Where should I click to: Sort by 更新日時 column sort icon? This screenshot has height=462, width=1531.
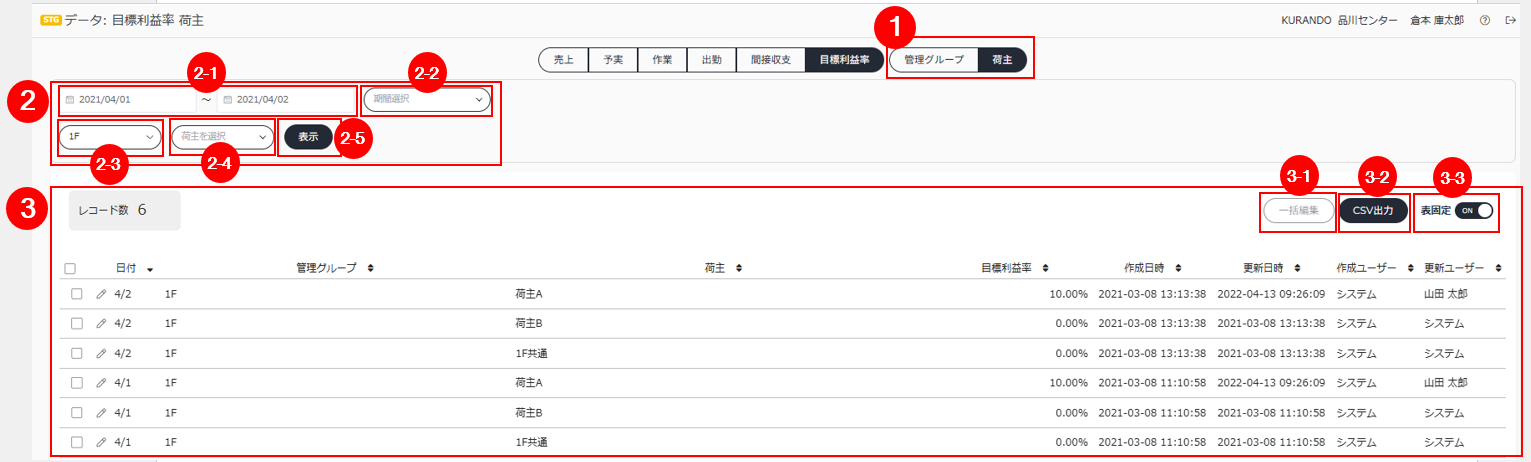[x=1297, y=268]
